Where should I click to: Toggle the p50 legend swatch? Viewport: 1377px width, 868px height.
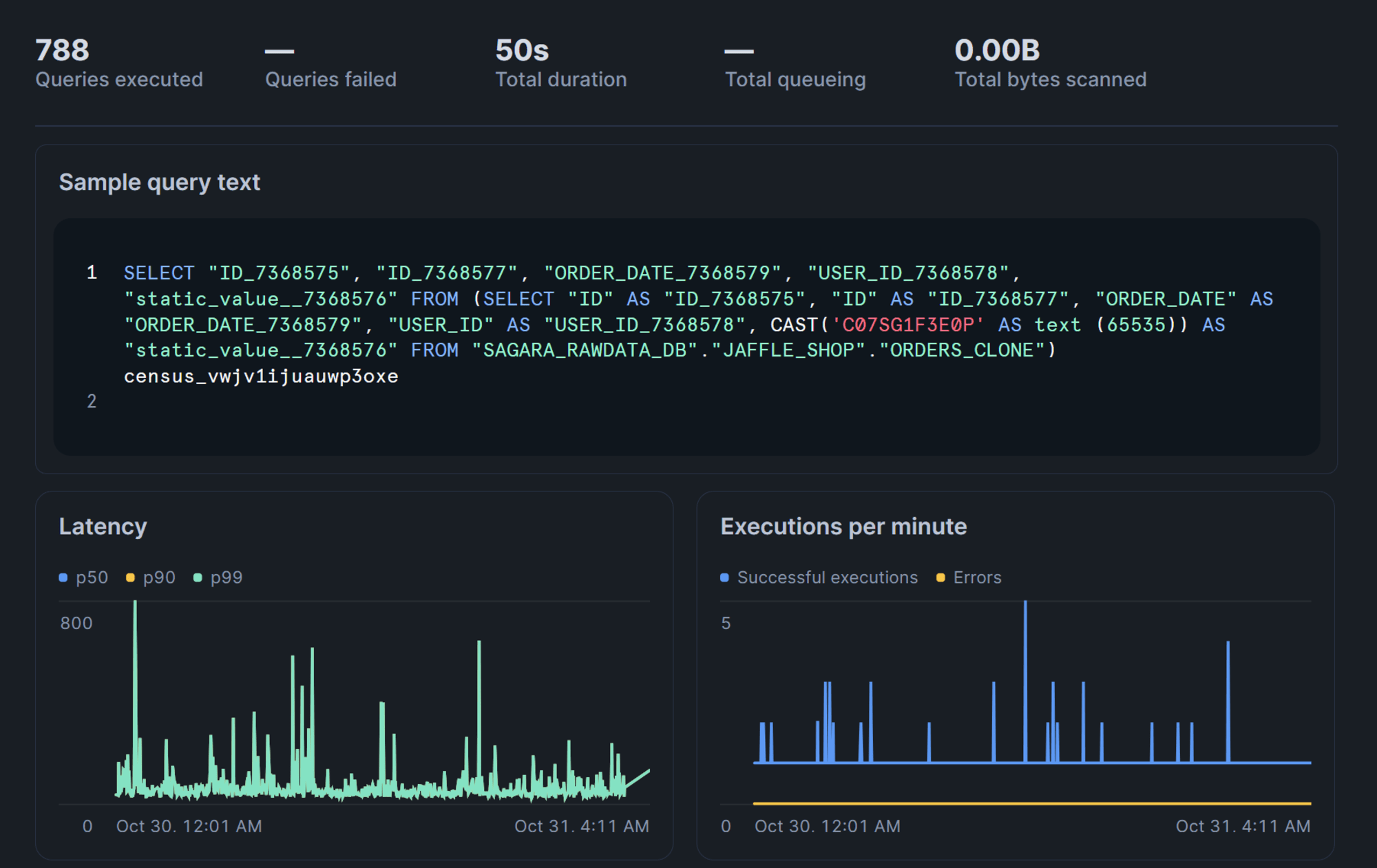(x=63, y=578)
